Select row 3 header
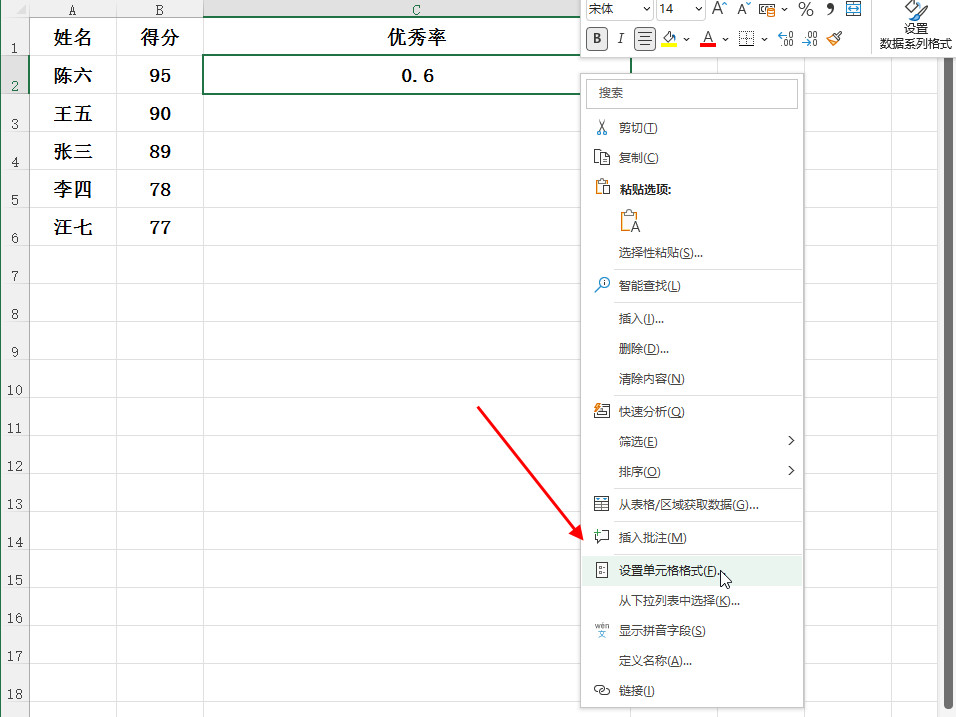This screenshot has width=956, height=717. click(15, 113)
